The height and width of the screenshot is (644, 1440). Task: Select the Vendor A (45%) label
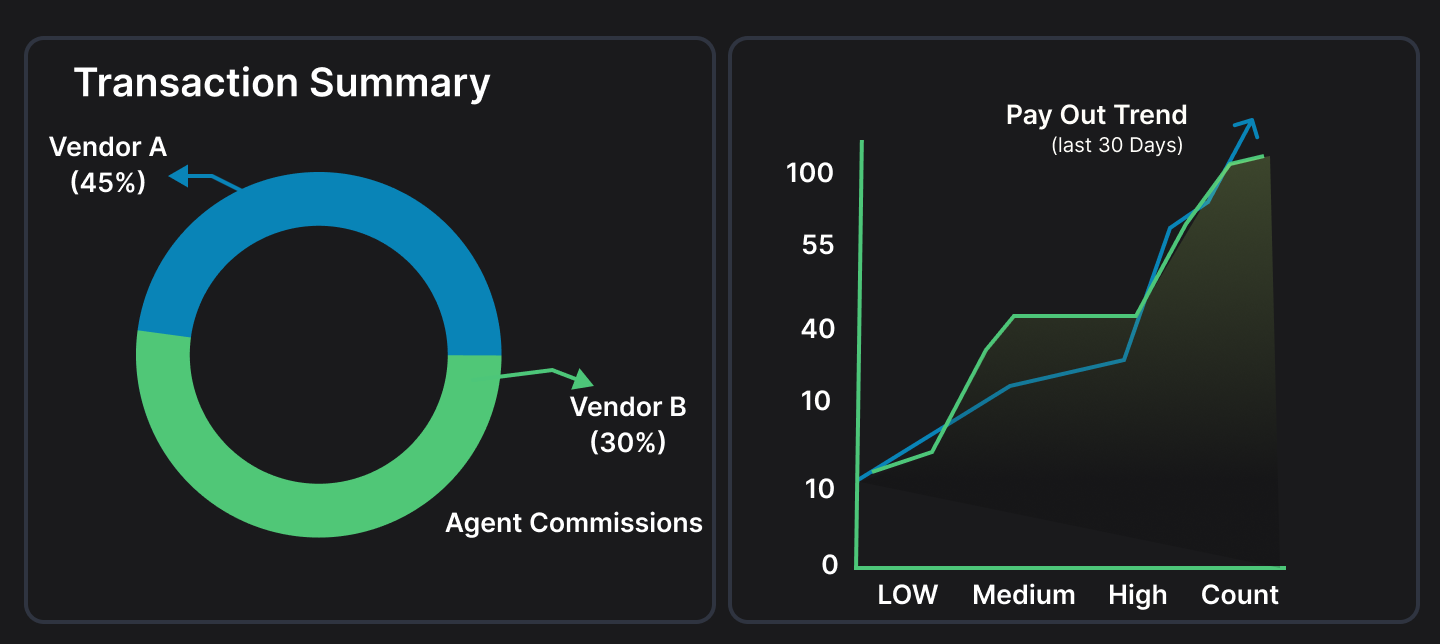(108, 165)
